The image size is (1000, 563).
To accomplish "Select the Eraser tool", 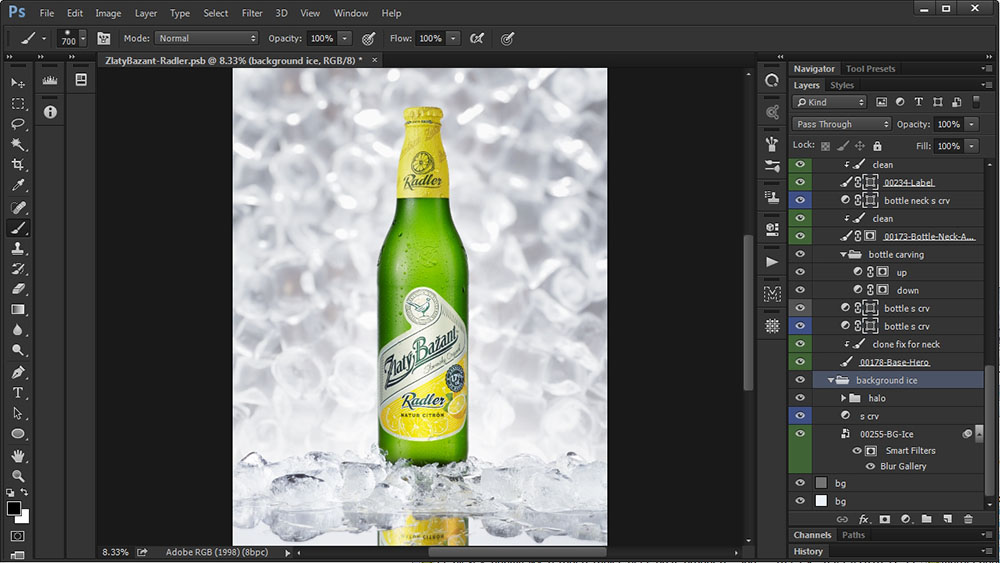I will tap(18, 289).
